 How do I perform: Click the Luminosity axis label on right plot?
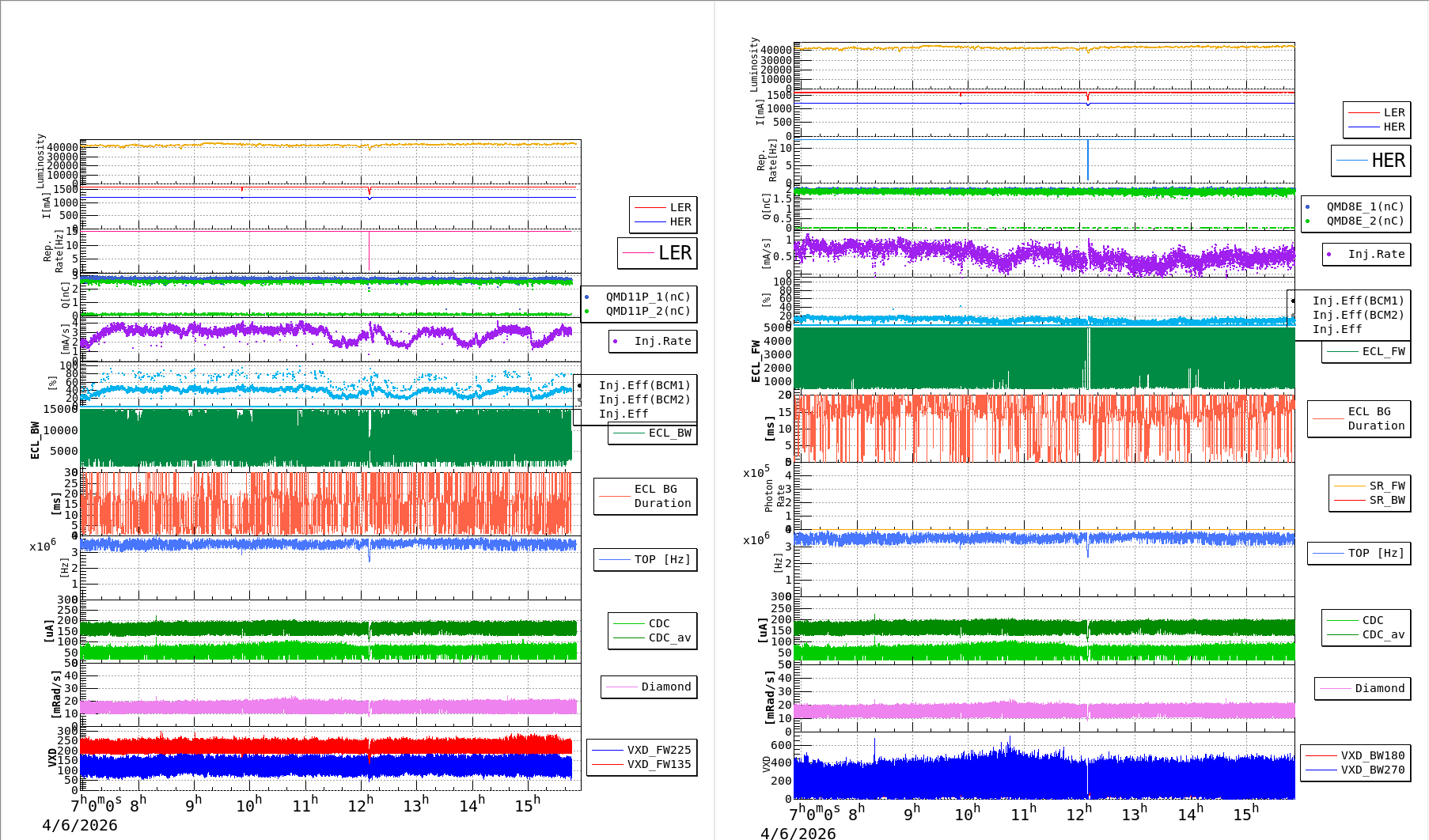click(x=755, y=63)
